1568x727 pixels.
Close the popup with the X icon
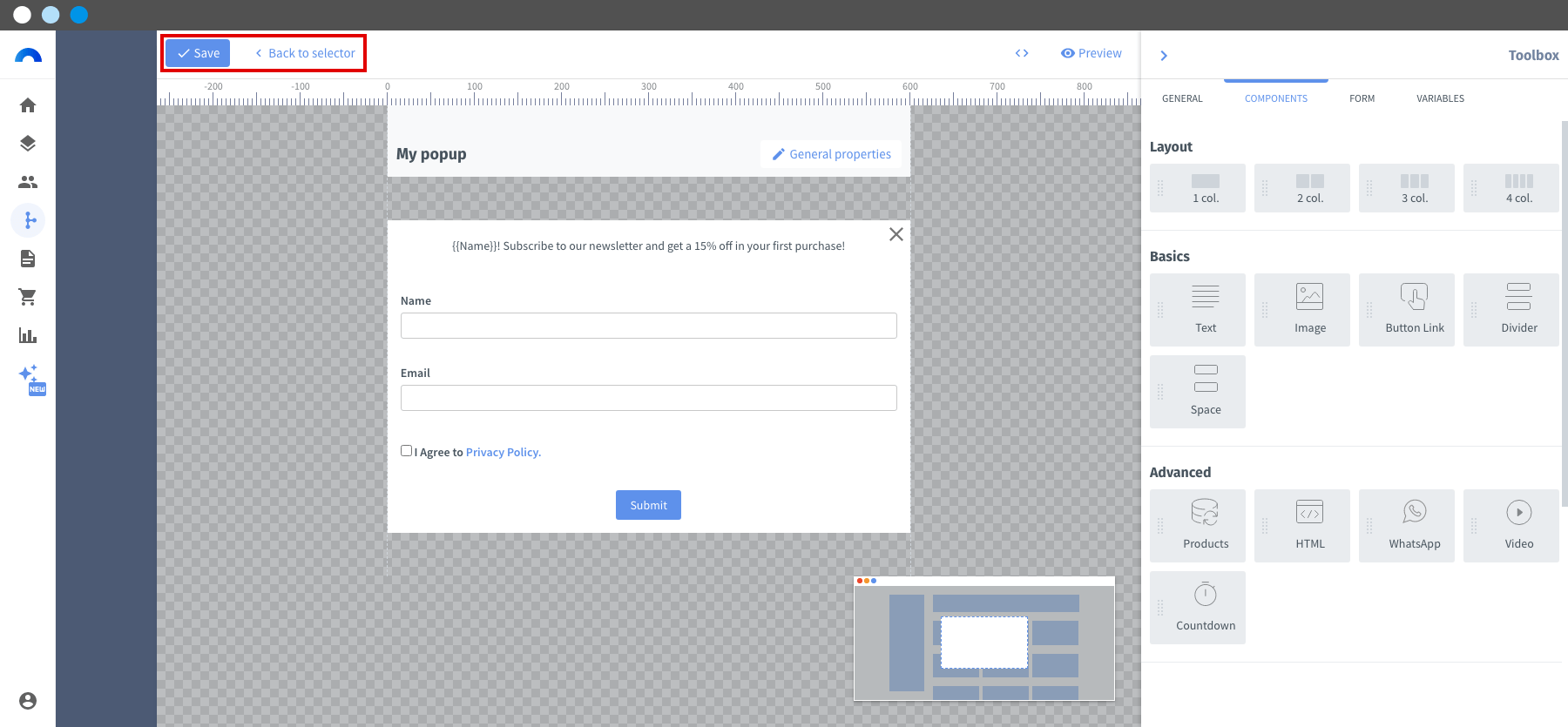pos(896,234)
